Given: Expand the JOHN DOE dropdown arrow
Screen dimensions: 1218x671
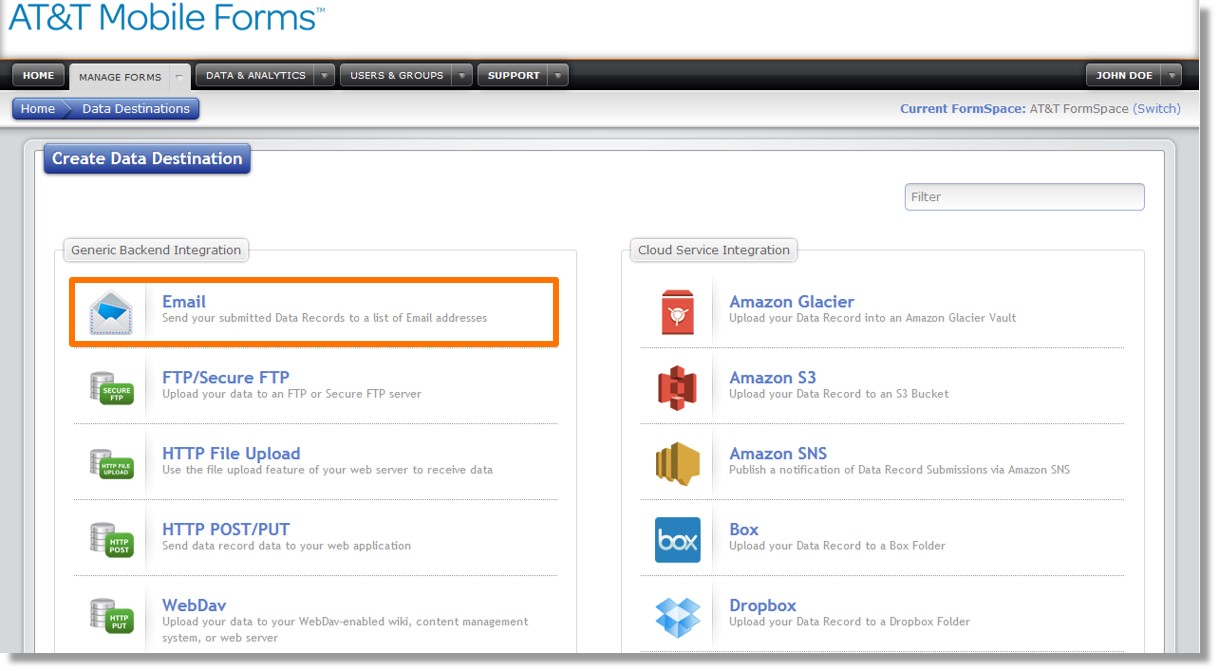Looking at the screenshot, I should coord(1172,75).
